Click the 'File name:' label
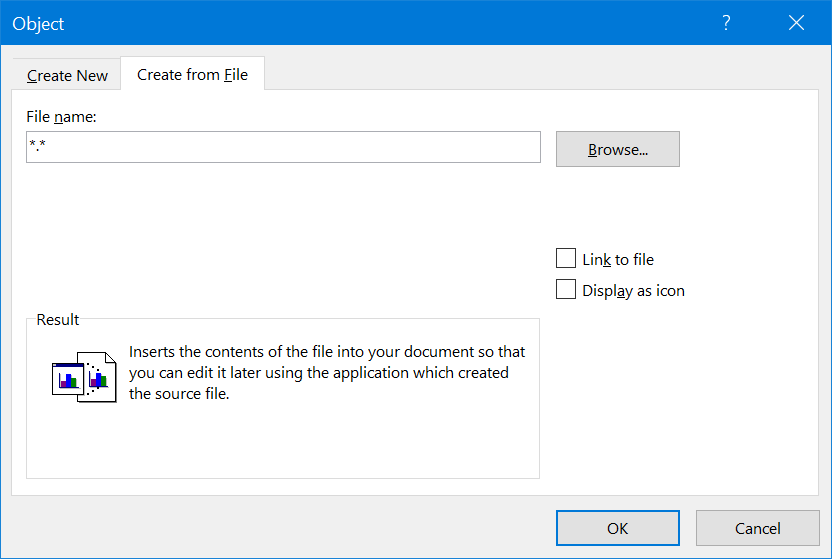Viewport: 832px width, 559px height. pyautogui.click(x=61, y=117)
